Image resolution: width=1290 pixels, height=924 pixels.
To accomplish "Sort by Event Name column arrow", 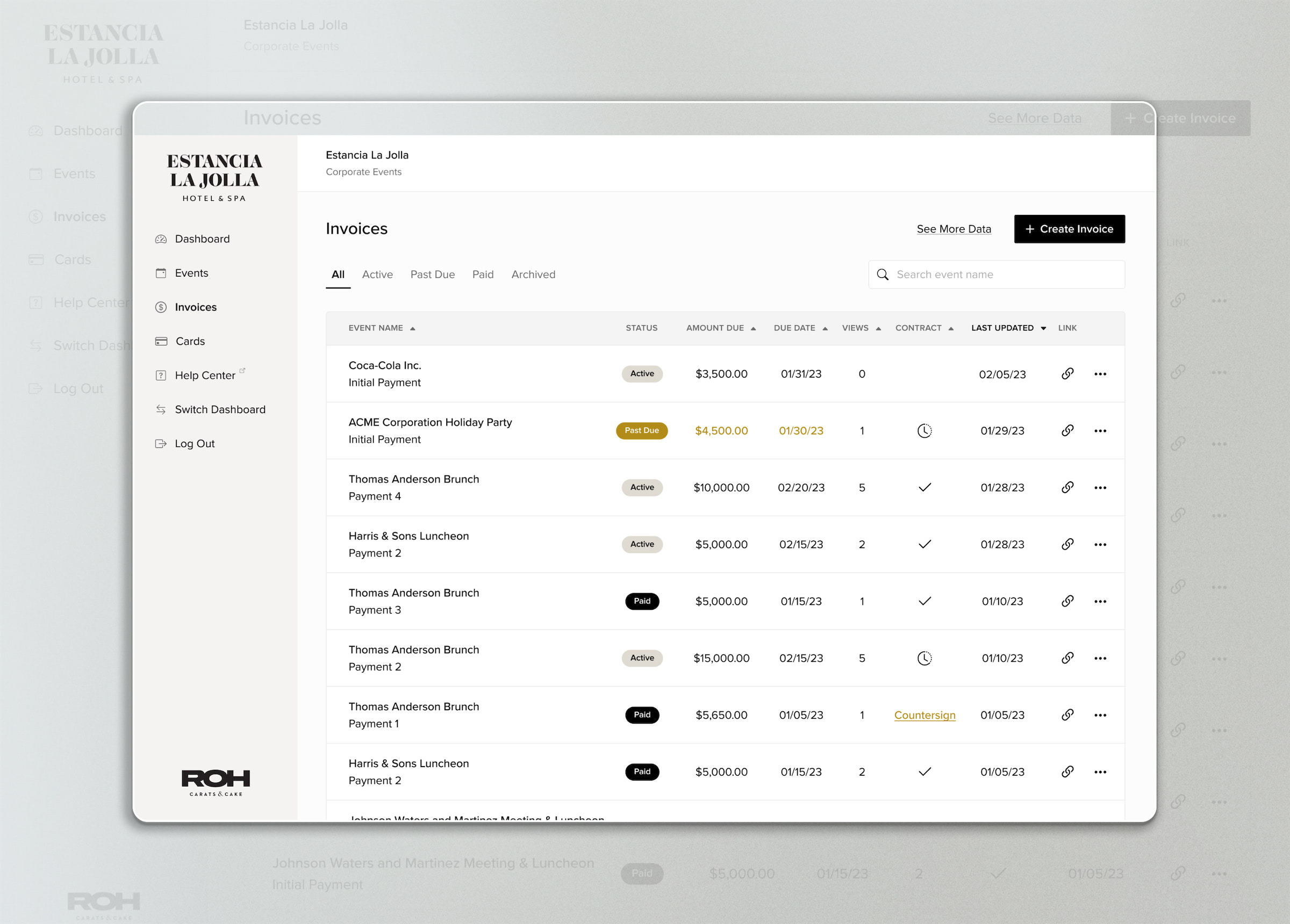I will point(413,329).
